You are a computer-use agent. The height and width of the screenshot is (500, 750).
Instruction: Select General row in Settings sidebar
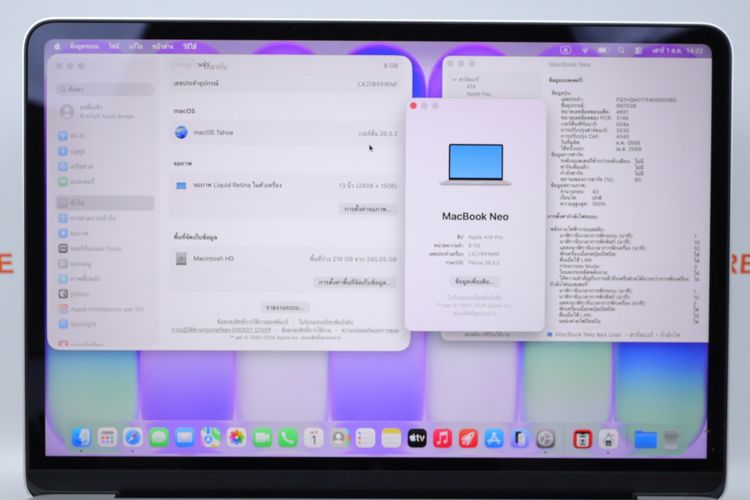click(x=105, y=203)
